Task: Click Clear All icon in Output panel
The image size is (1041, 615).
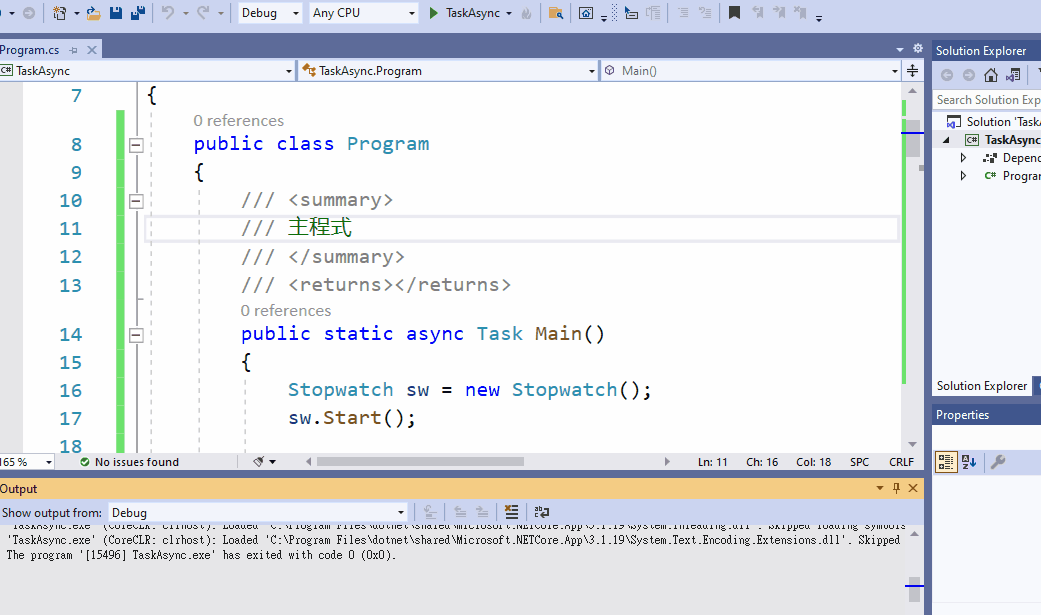Action: point(511,512)
